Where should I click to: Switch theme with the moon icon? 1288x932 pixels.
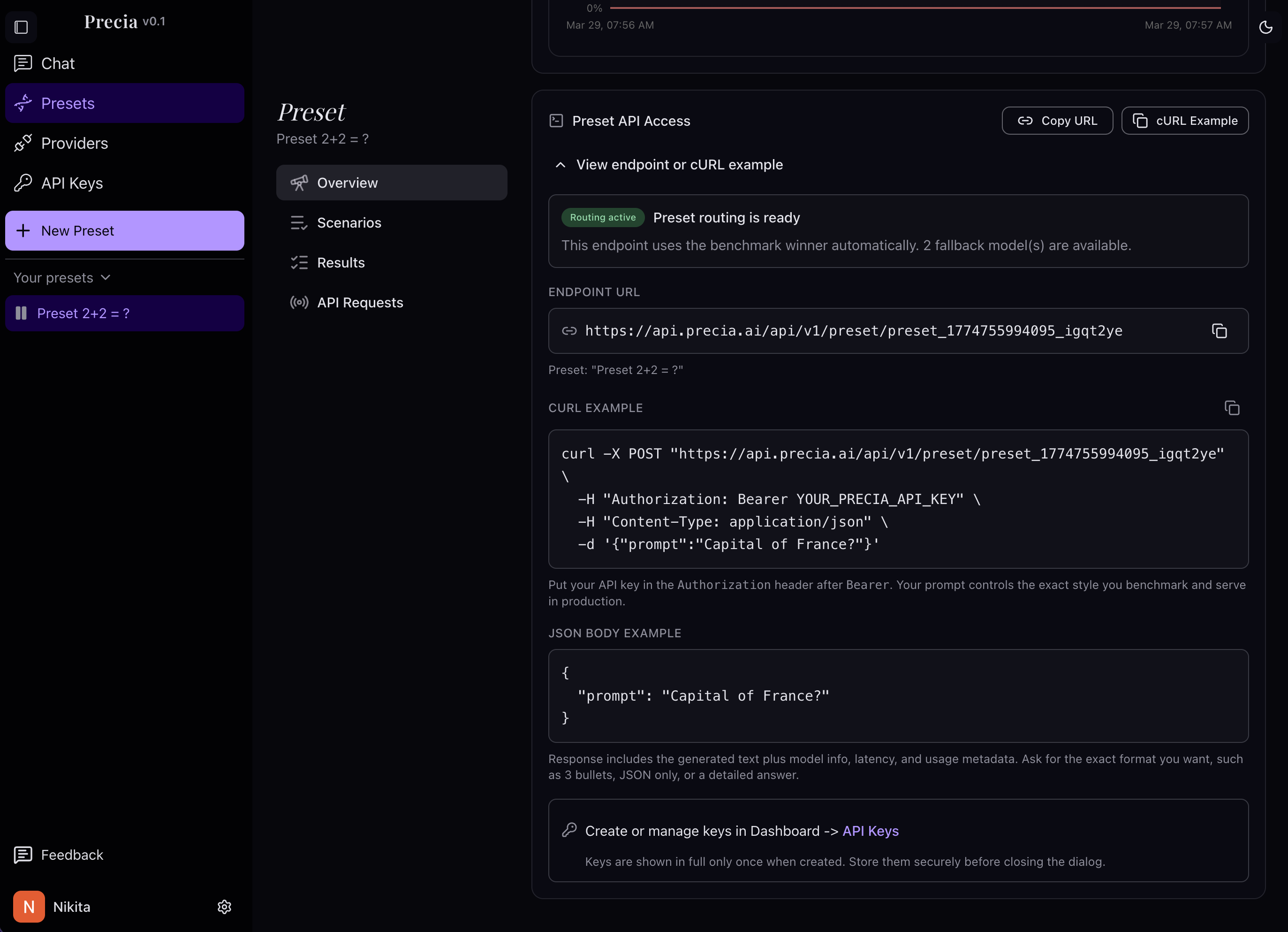click(1265, 27)
